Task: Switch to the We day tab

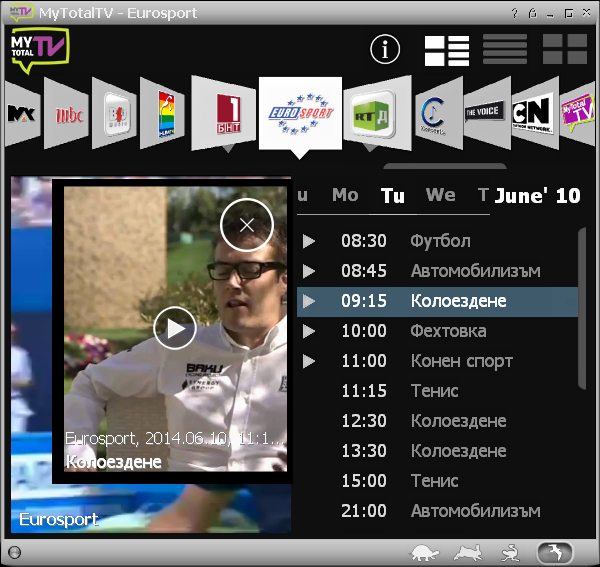Action: 441,195
